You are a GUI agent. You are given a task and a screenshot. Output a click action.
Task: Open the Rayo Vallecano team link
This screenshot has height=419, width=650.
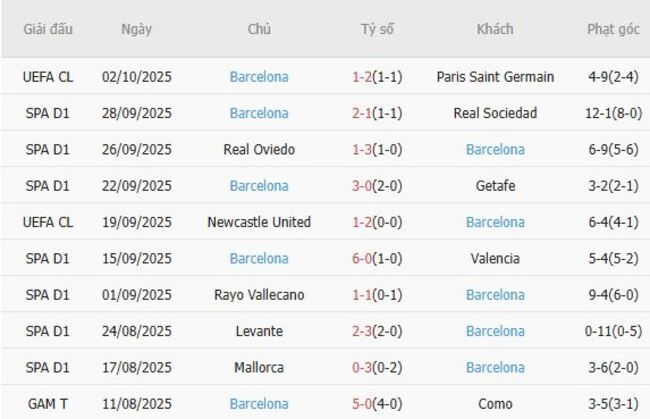(x=259, y=295)
